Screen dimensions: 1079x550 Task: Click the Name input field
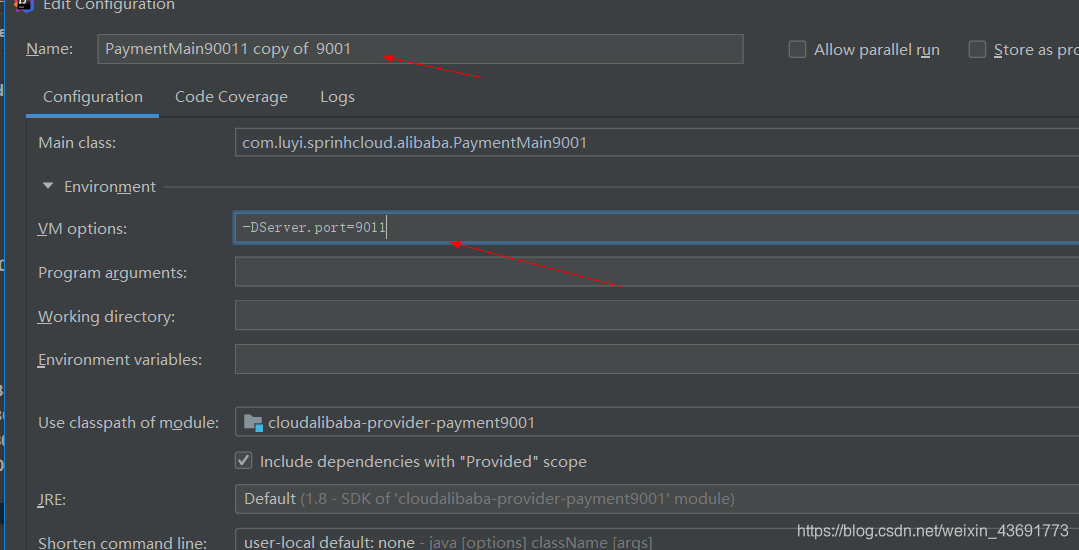(420, 49)
